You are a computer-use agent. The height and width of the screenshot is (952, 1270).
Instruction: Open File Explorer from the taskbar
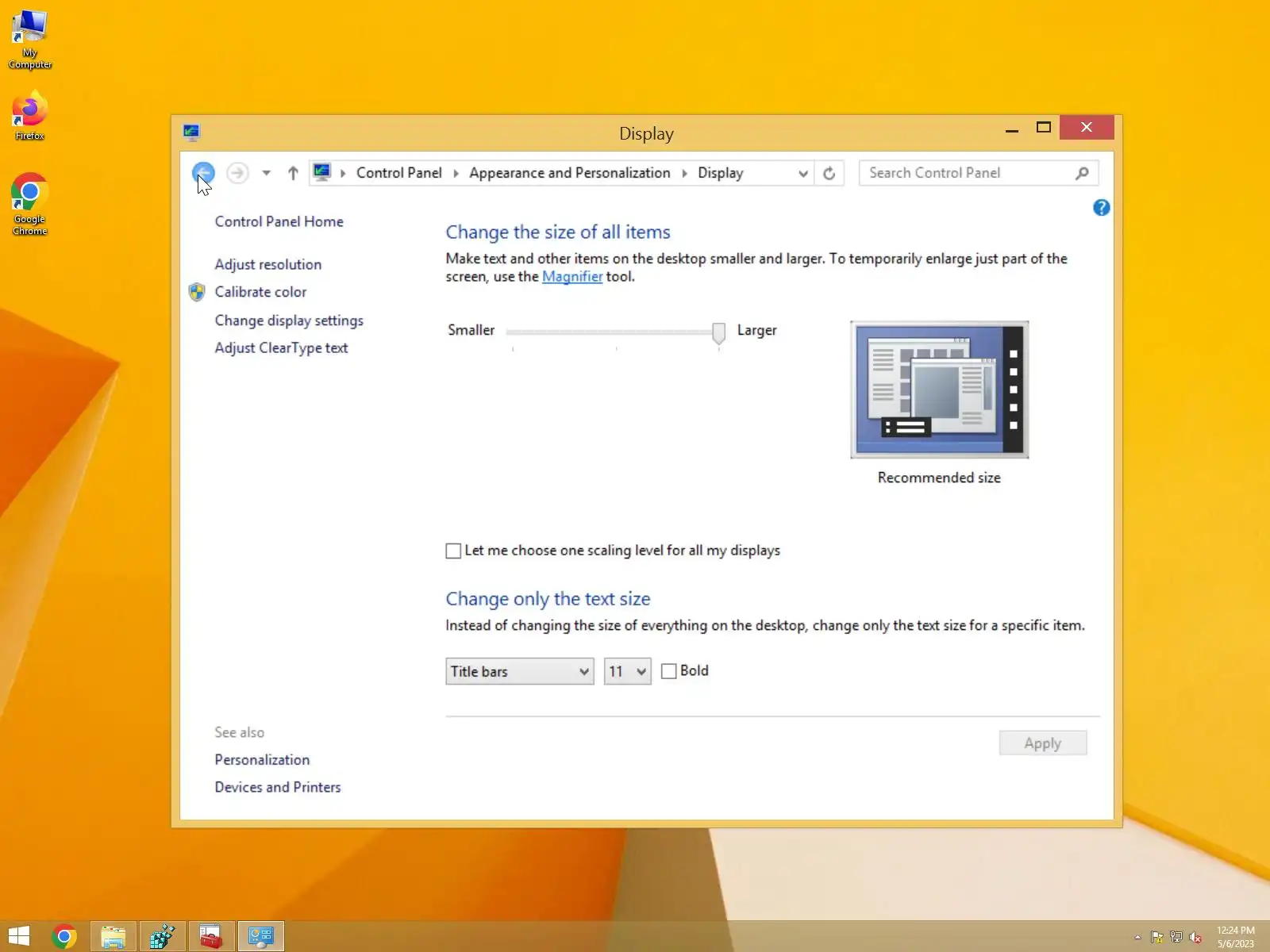[114, 937]
